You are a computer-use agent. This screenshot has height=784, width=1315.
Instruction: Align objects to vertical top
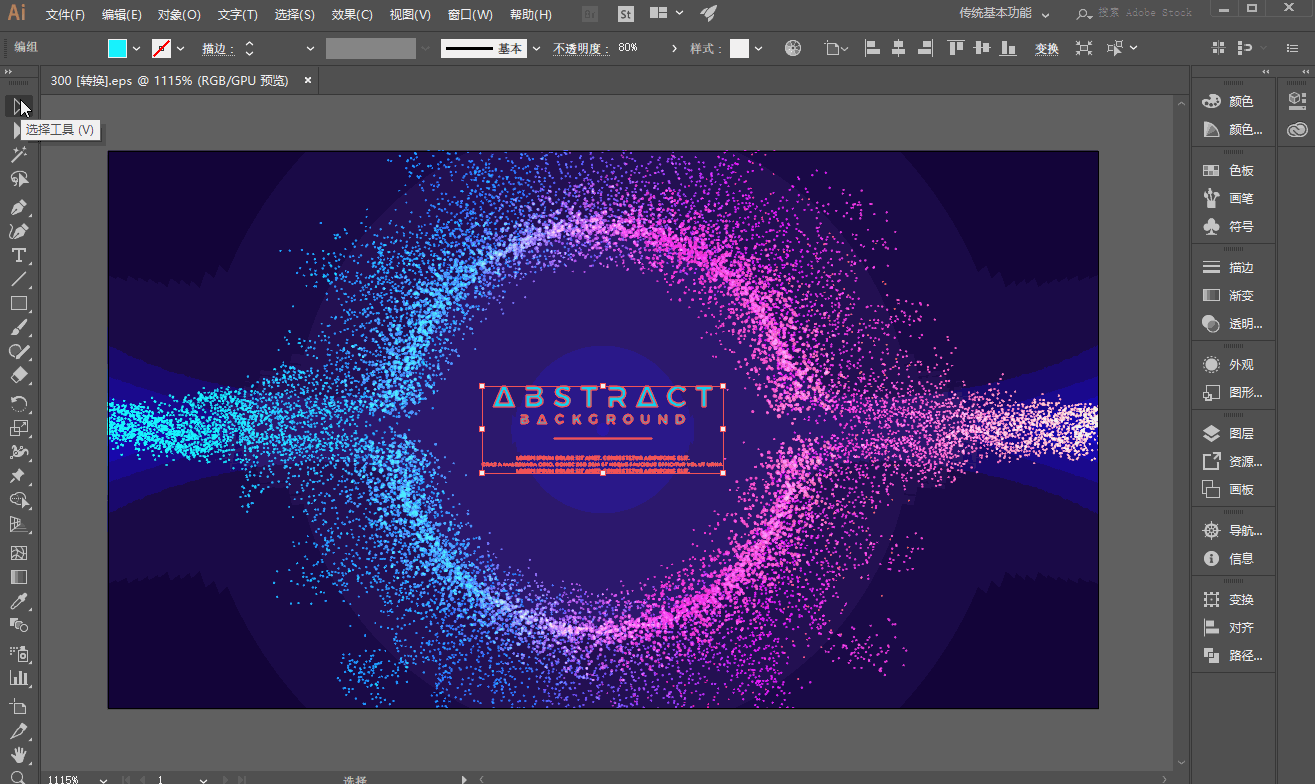point(957,48)
